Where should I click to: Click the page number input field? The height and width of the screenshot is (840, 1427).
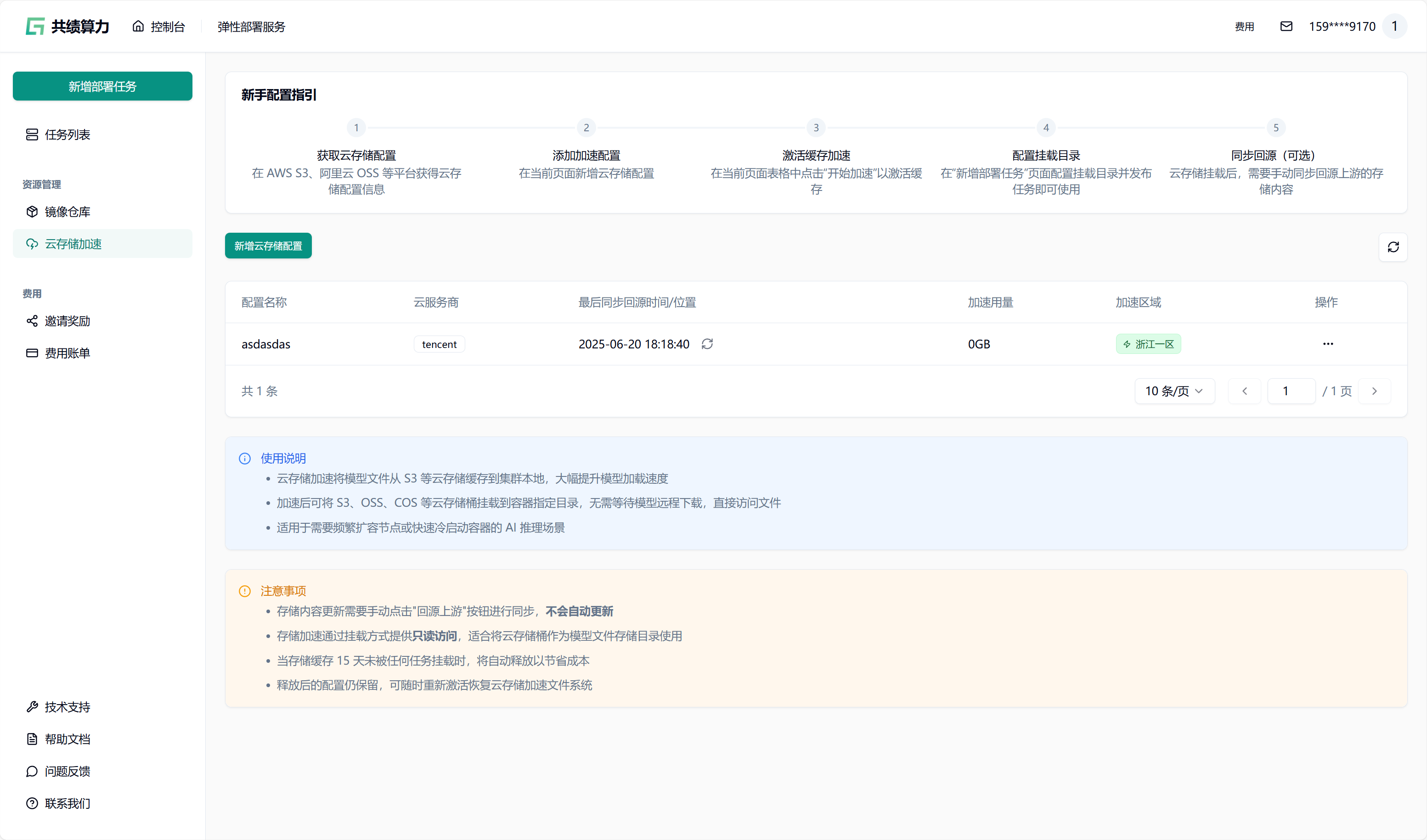click(x=1291, y=391)
